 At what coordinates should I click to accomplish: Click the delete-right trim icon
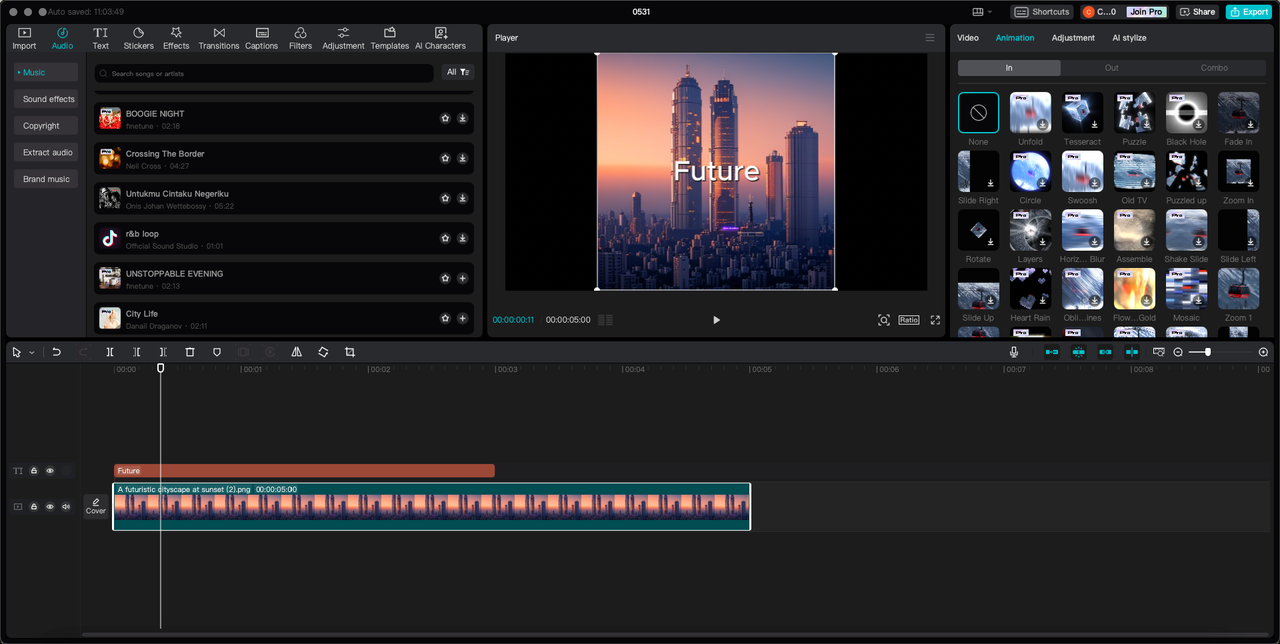[163, 352]
